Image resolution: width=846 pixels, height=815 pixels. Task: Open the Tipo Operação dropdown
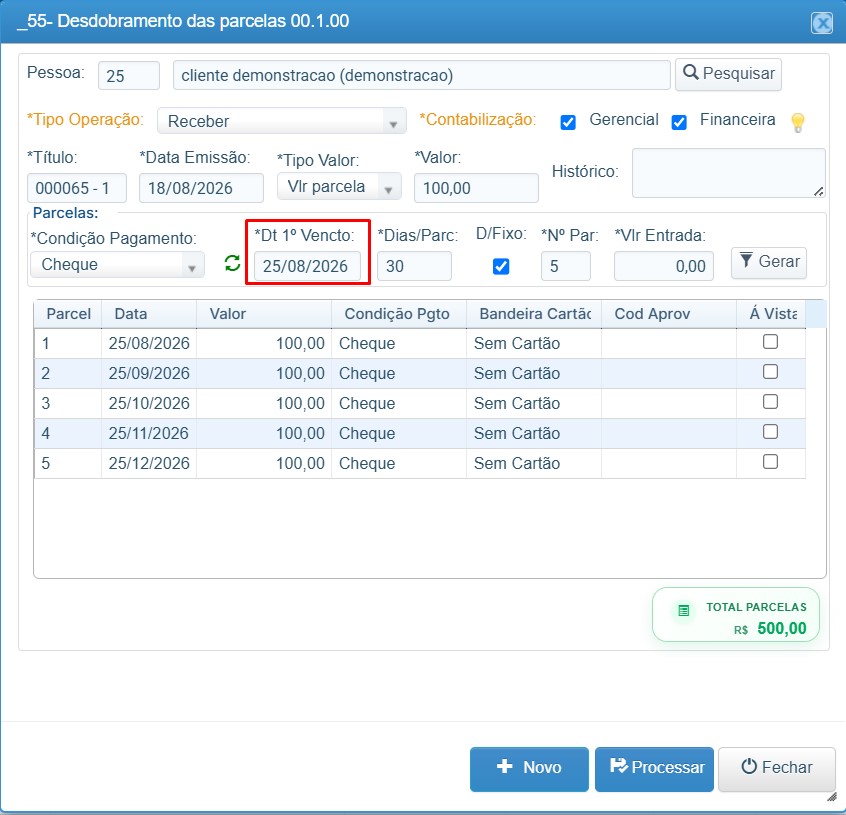tap(282, 121)
